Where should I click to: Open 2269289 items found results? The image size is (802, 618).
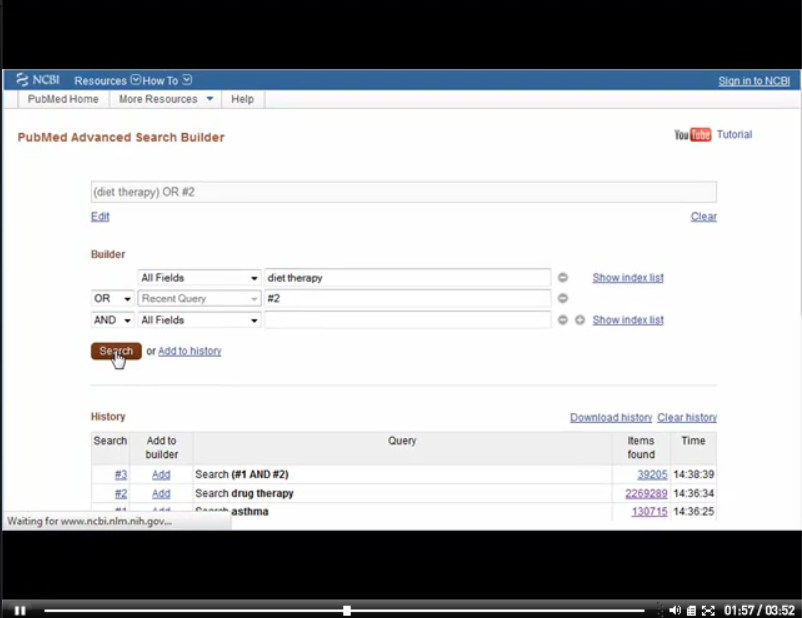click(x=646, y=494)
